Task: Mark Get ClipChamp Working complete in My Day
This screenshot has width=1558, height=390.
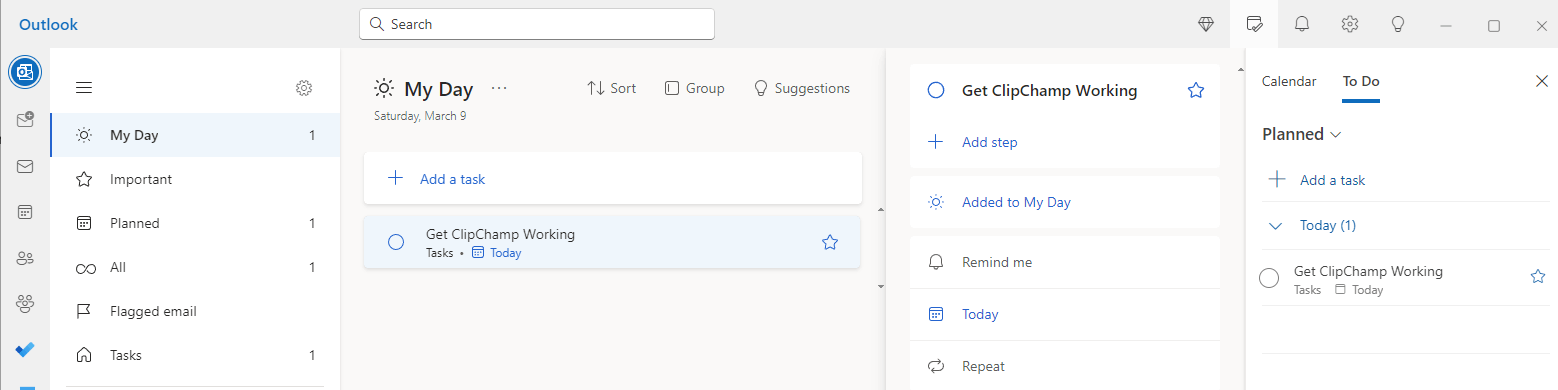Action: [x=396, y=242]
